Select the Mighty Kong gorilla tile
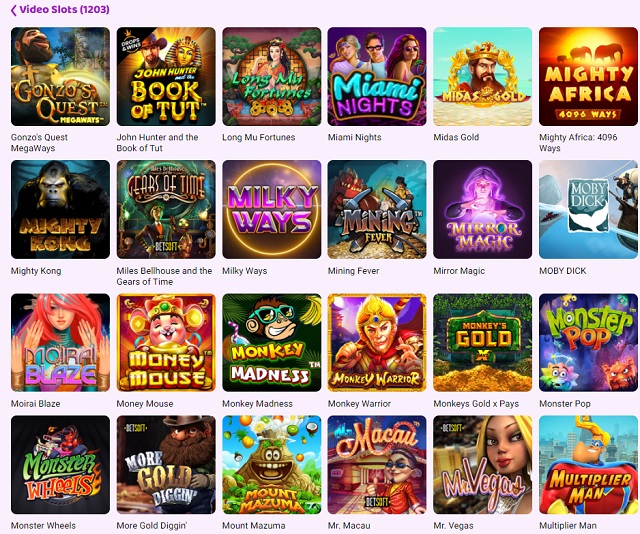The height and width of the screenshot is (534, 640). click(60, 209)
